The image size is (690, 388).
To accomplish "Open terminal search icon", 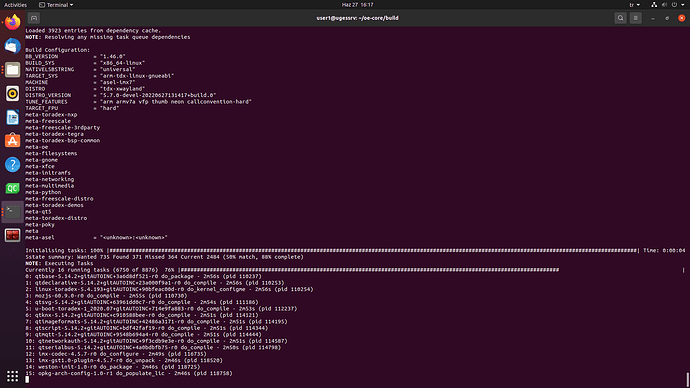I will (620, 18).
